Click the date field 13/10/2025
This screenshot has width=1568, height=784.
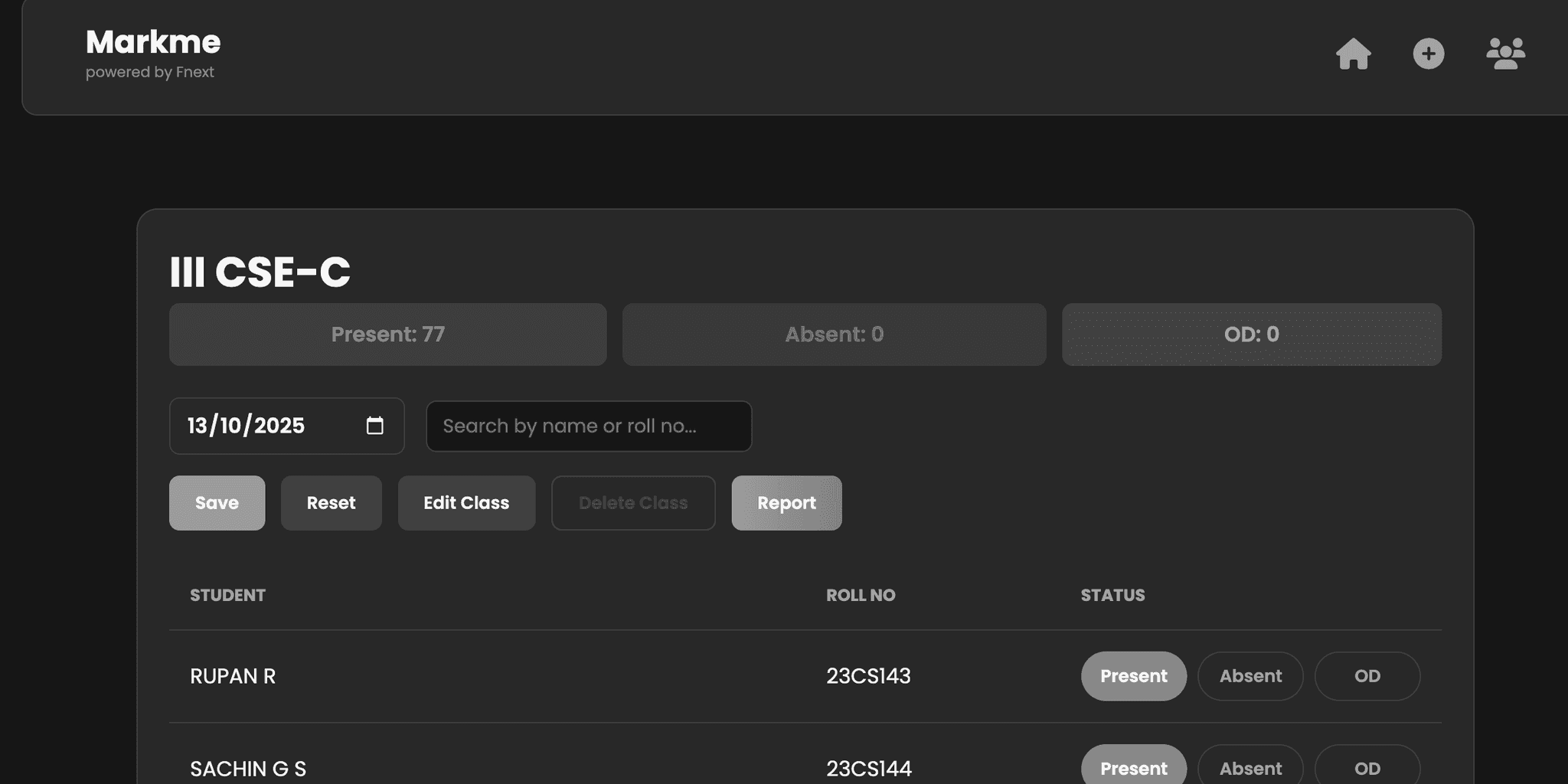pyautogui.click(x=286, y=426)
